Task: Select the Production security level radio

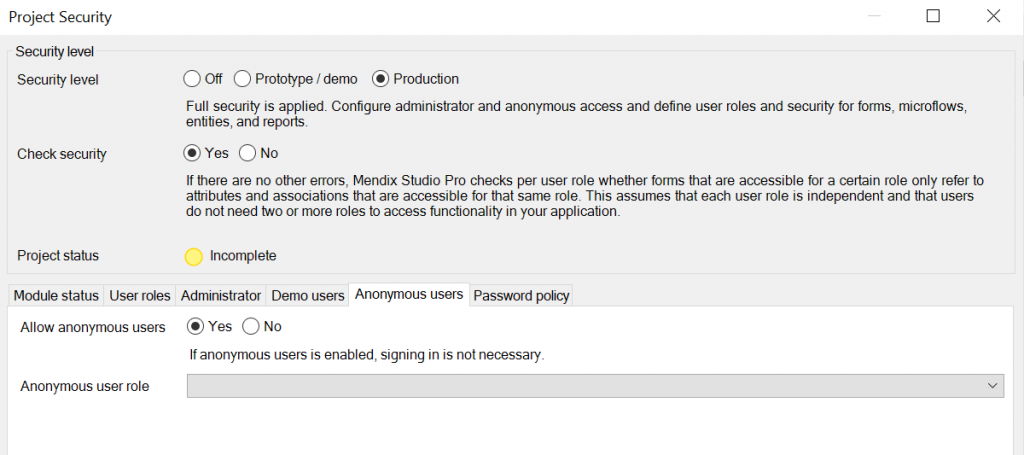Action: [x=380, y=79]
